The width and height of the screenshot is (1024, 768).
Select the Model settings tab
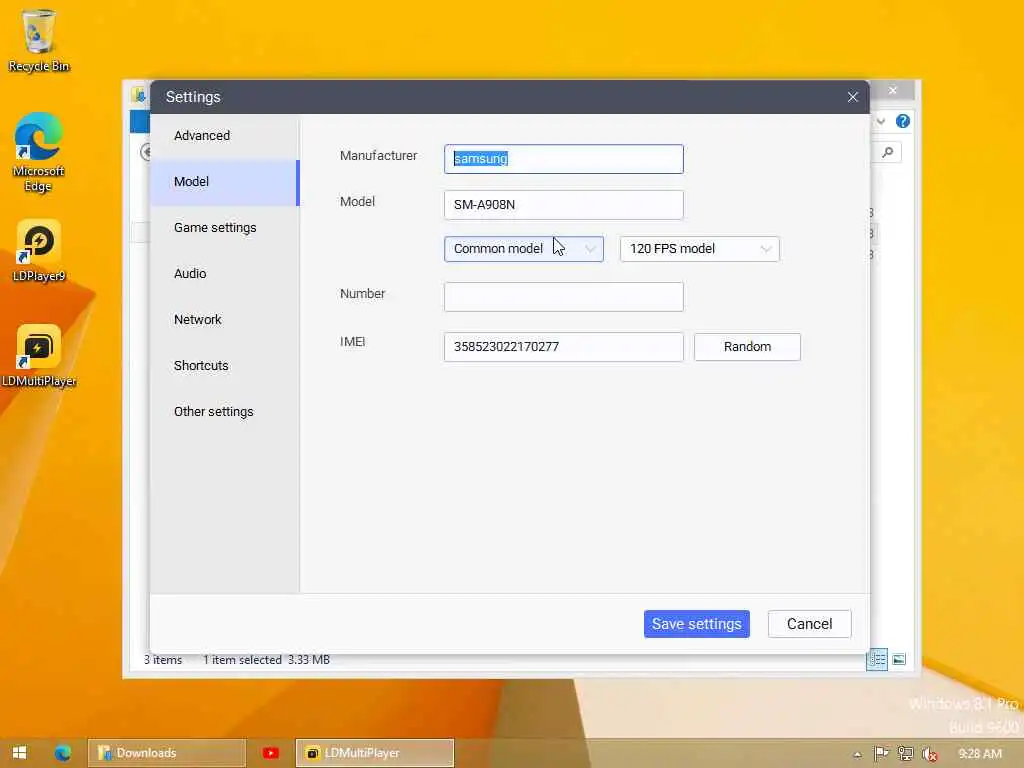tap(225, 182)
